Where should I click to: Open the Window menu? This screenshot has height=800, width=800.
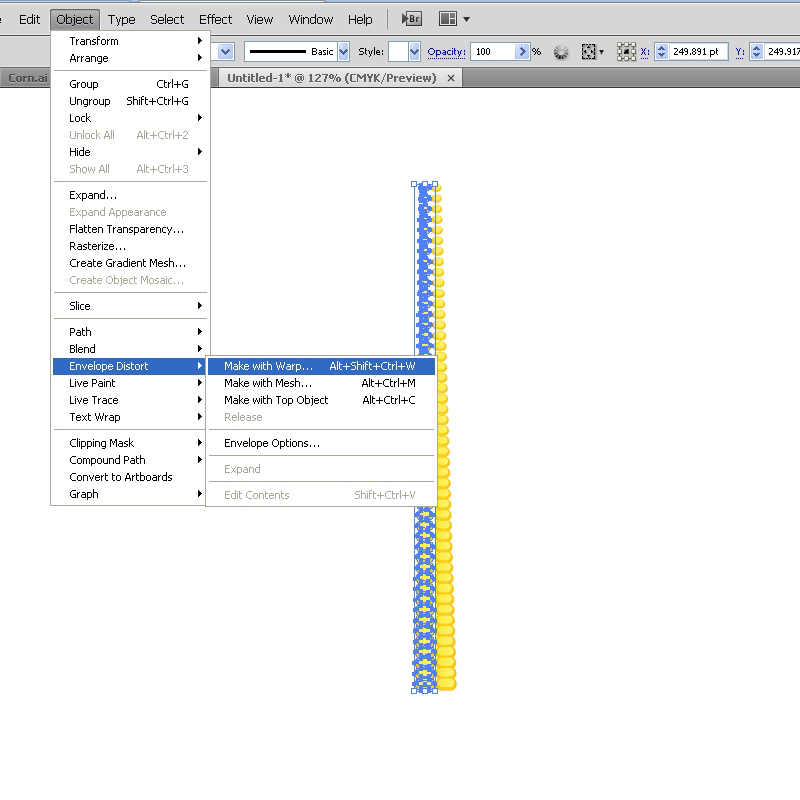coord(311,19)
